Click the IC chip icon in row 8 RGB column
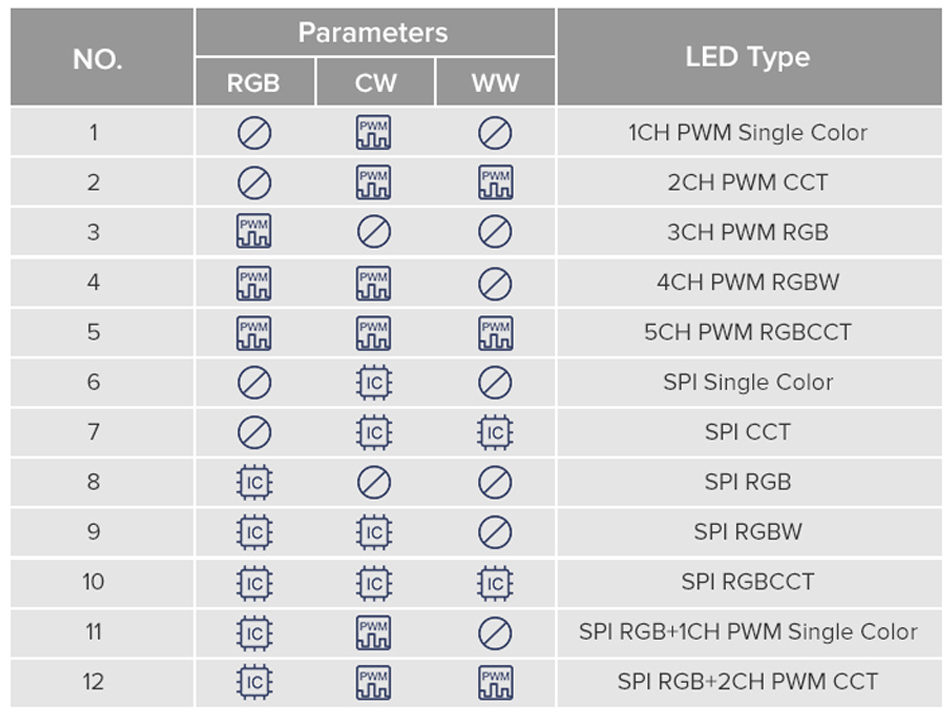Image resolution: width=950 pixels, height=728 pixels. click(x=254, y=482)
